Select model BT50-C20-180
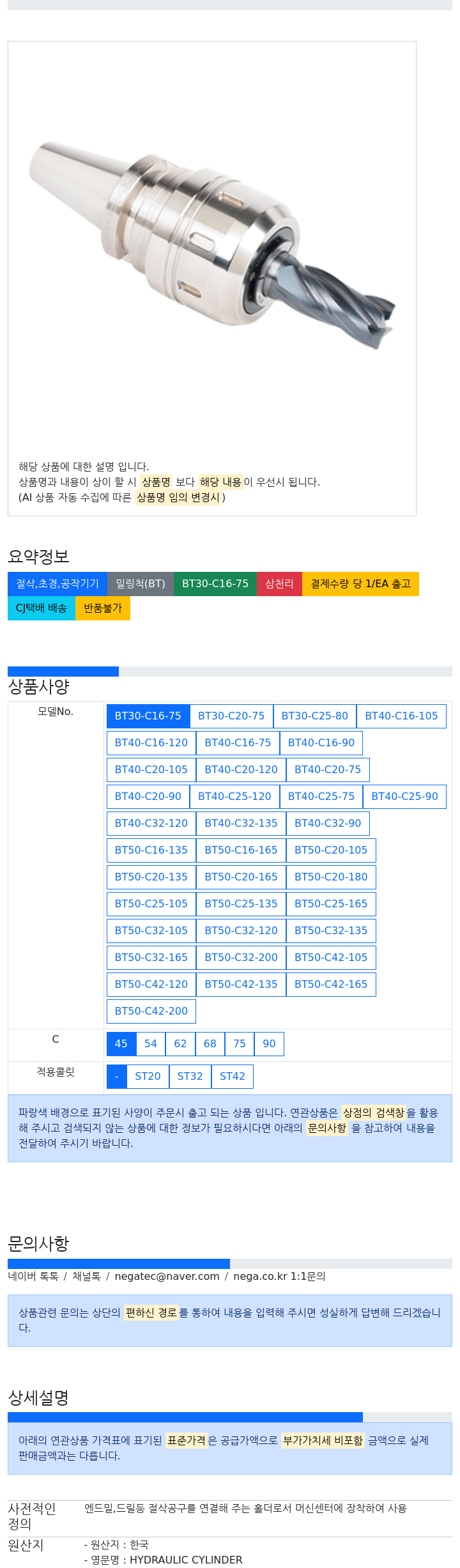Screen dimensions: 460x1568 click(x=331, y=877)
